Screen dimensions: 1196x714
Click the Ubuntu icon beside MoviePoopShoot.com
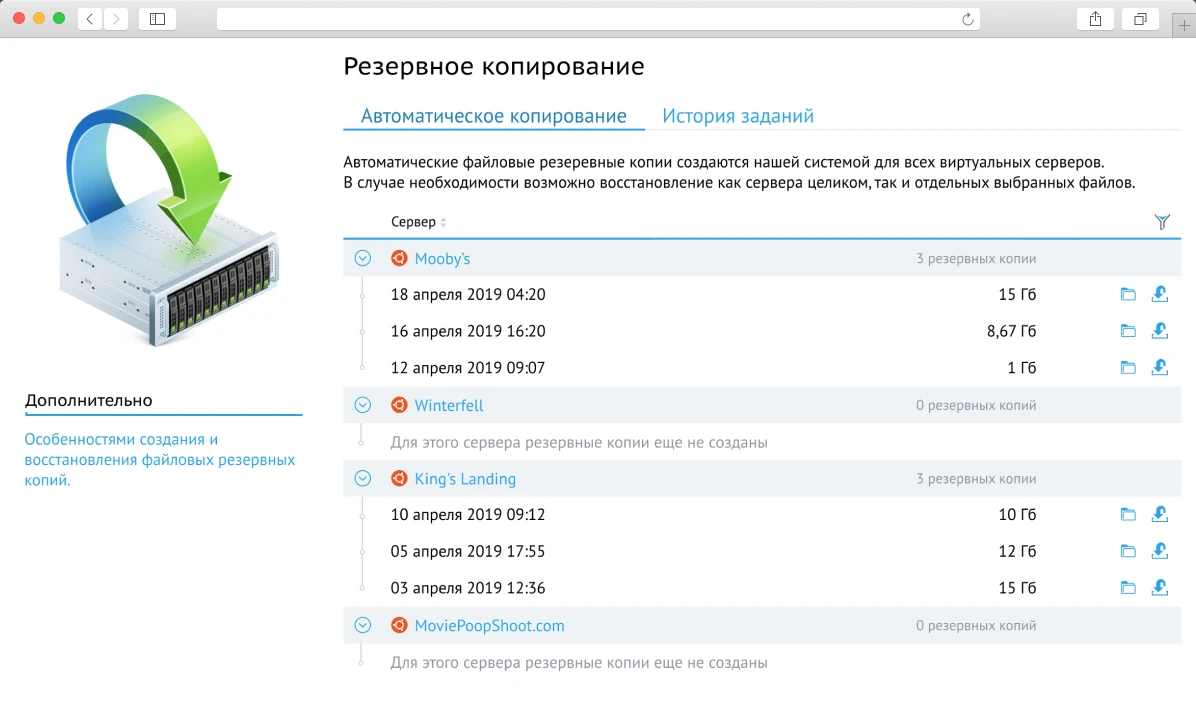(x=399, y=624)
